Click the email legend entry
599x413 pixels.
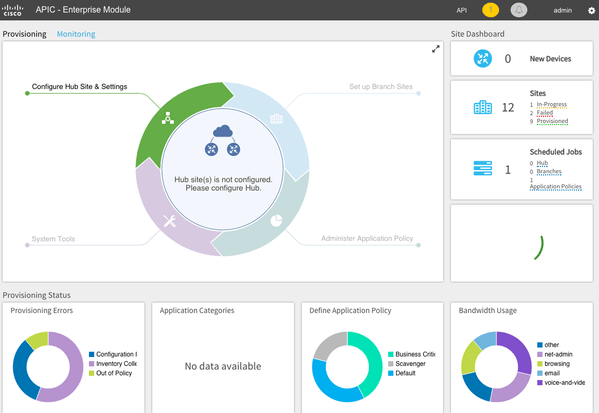(x=548, y=373)
